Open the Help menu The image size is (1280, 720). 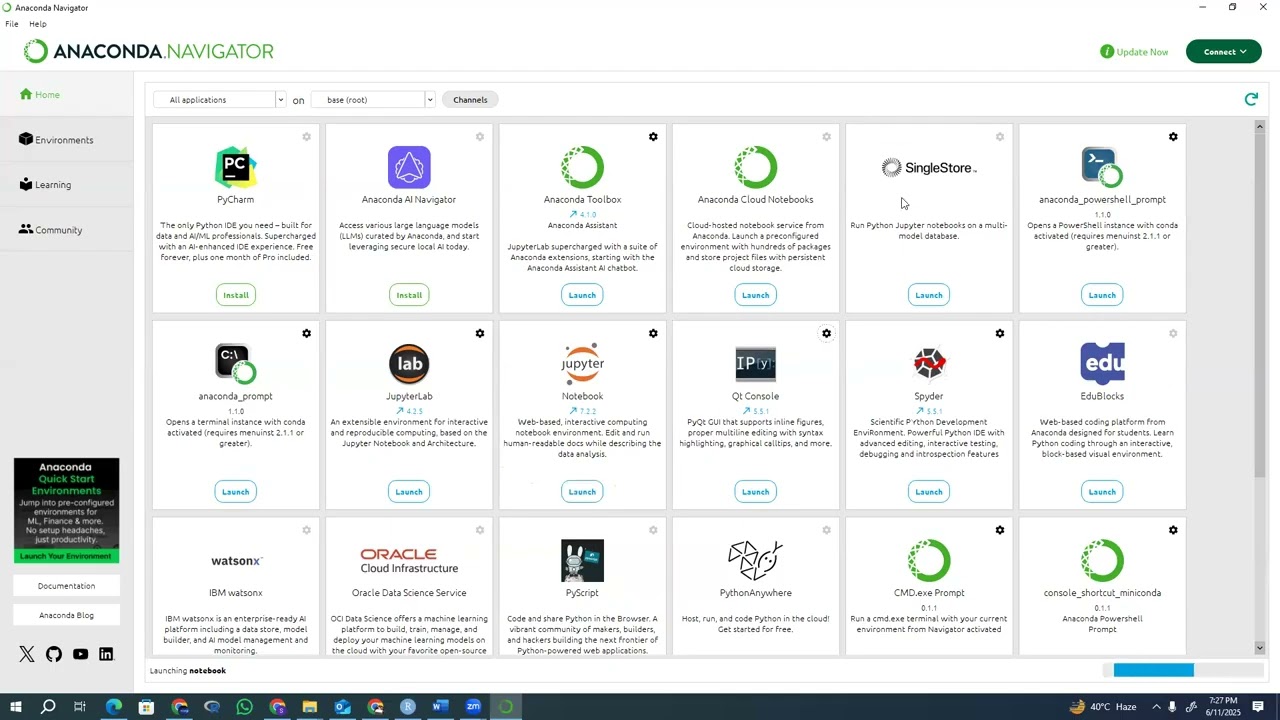[38, 23]
